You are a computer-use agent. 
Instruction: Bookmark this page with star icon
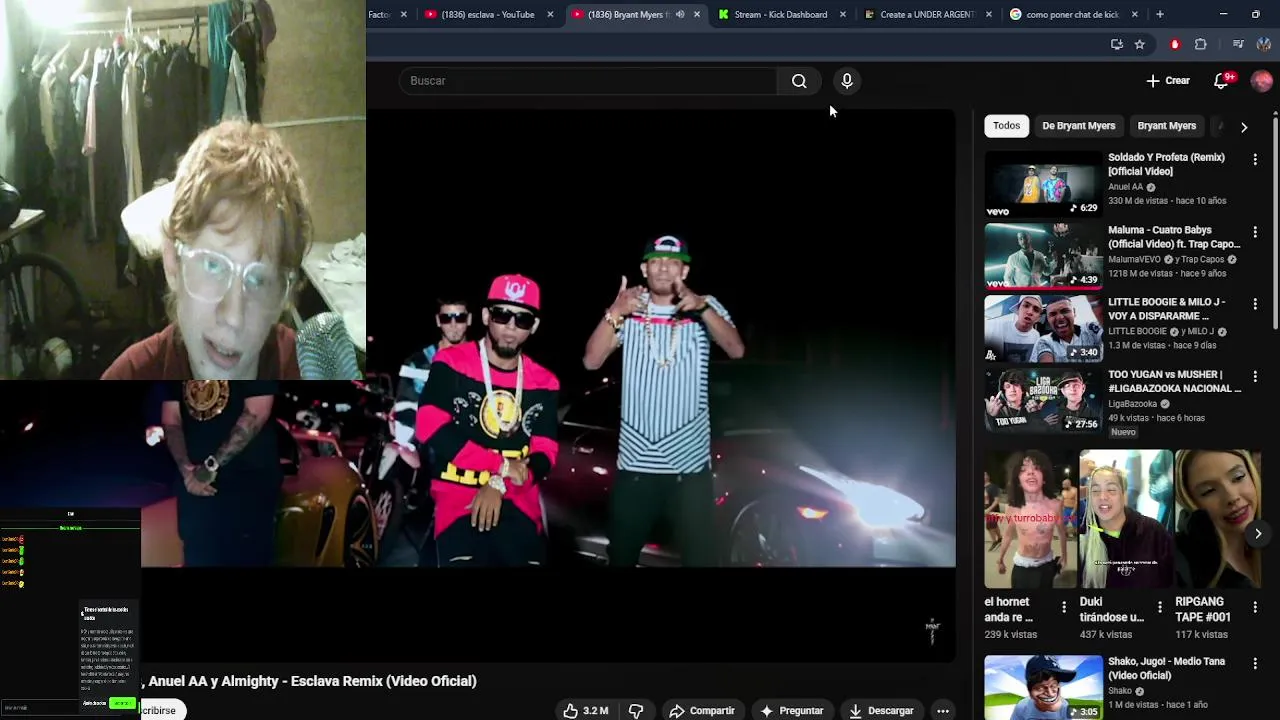(x=1139, y=44)
